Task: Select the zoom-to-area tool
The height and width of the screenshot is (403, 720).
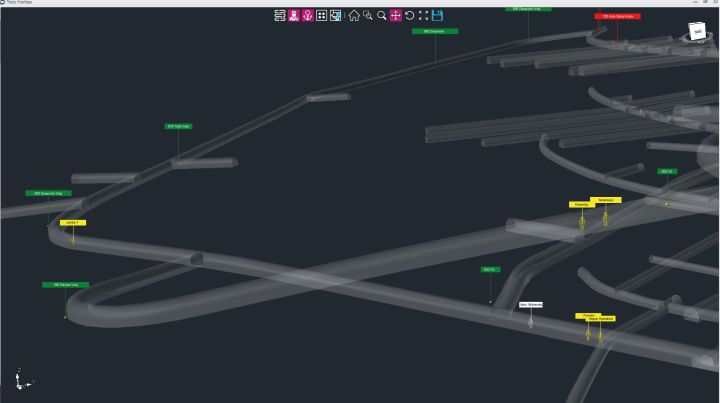Action: (x=368, y=16)
